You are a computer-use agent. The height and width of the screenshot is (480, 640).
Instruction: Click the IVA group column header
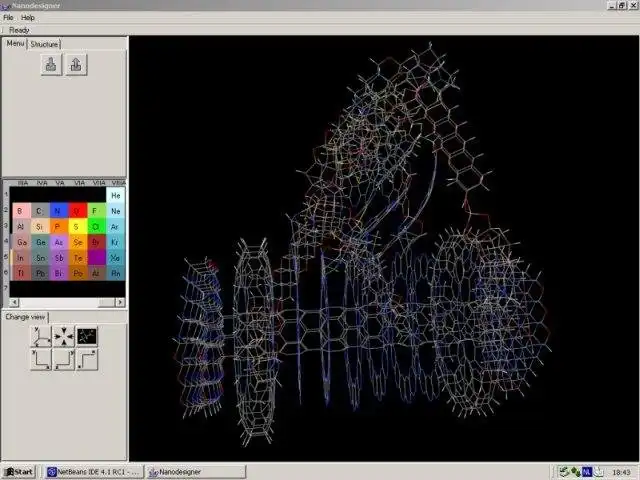42,183
